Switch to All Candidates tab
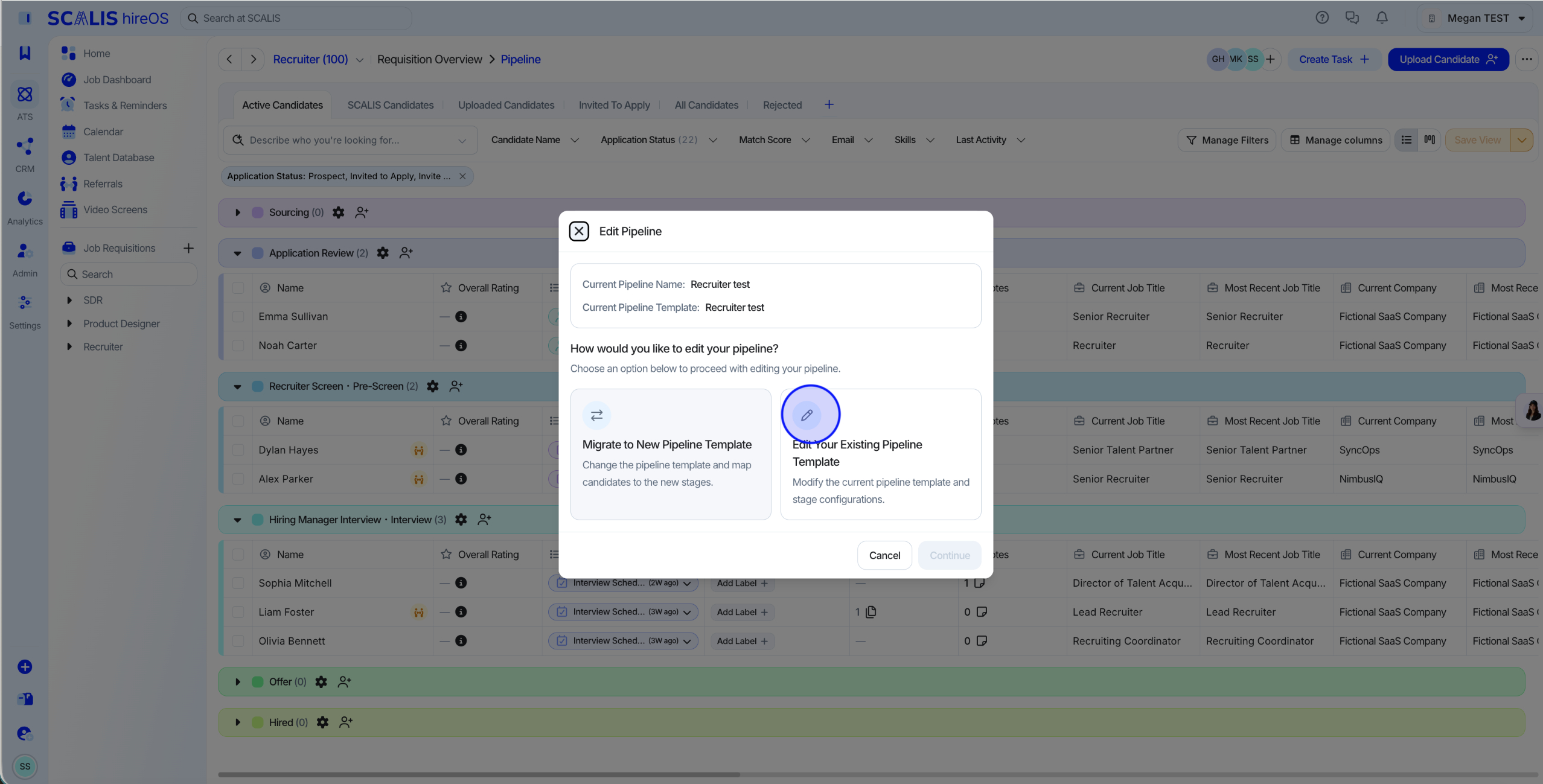This screenshot has width=1543, height=784. point(706,105)
